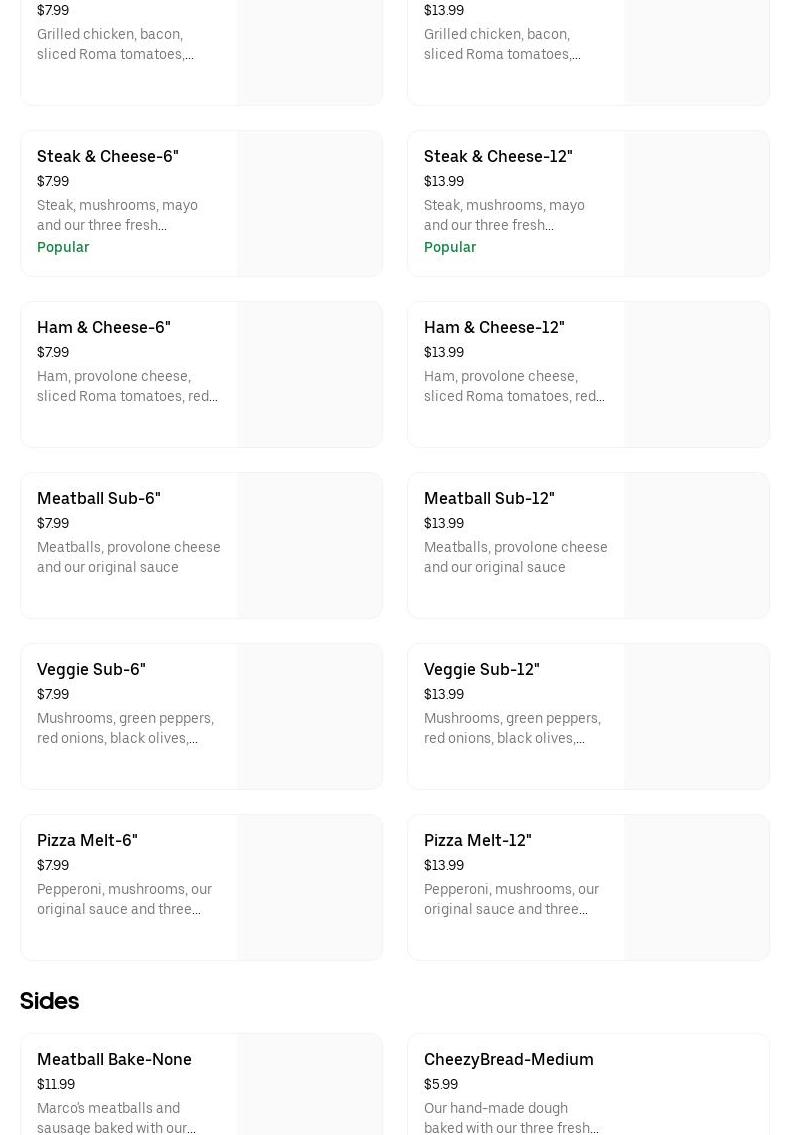The image size is (804, 1135).
Task: Click the Pizza Melt-12" title
Action: click(477, 841)
